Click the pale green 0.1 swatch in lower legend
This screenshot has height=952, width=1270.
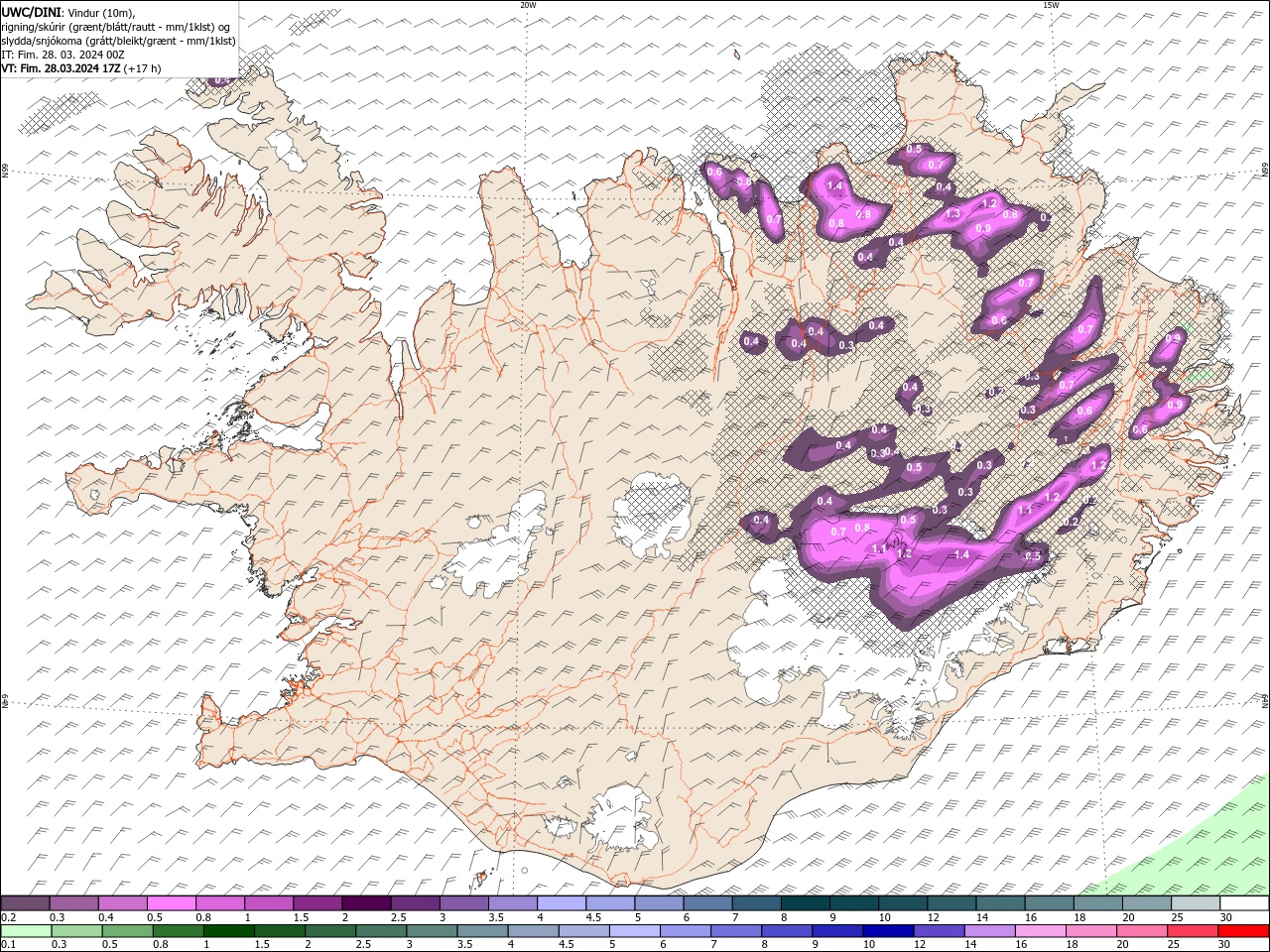pyautogui.click(x=26, y=930)
